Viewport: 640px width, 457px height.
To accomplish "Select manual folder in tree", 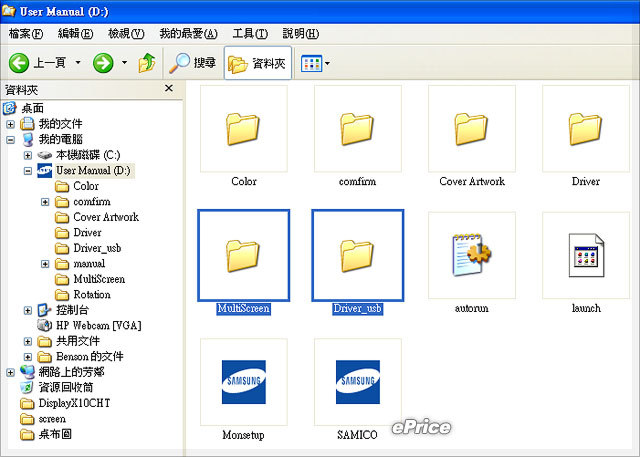I will [x=89, y=263].
